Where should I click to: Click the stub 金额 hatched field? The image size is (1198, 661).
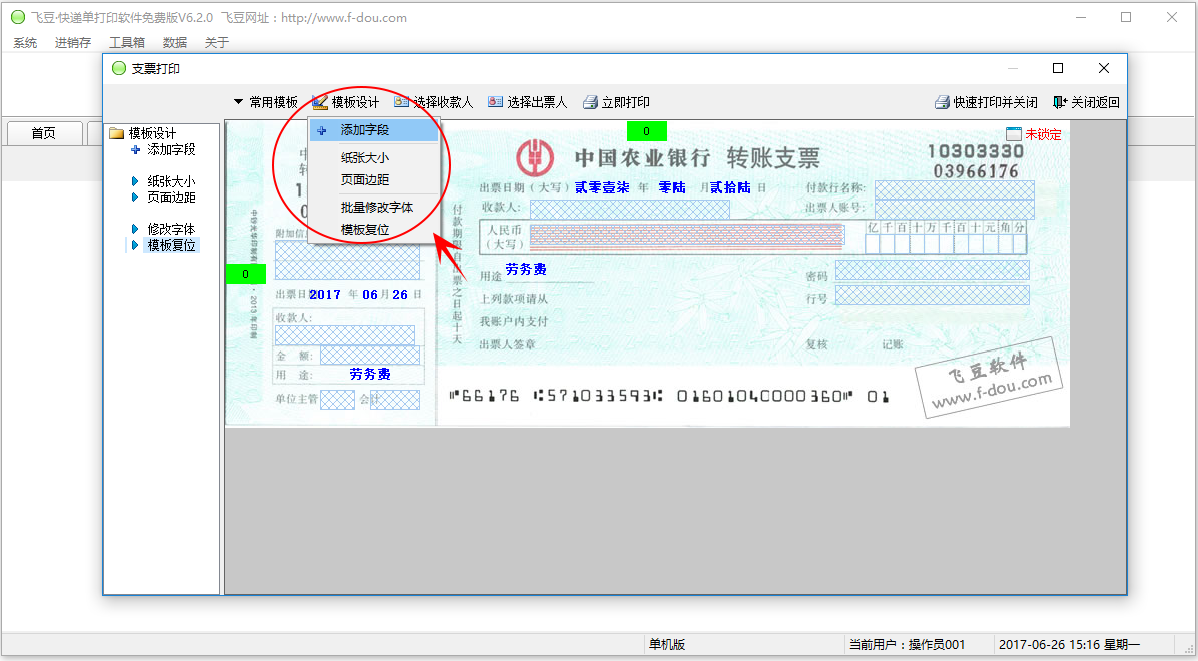[370, 355]
